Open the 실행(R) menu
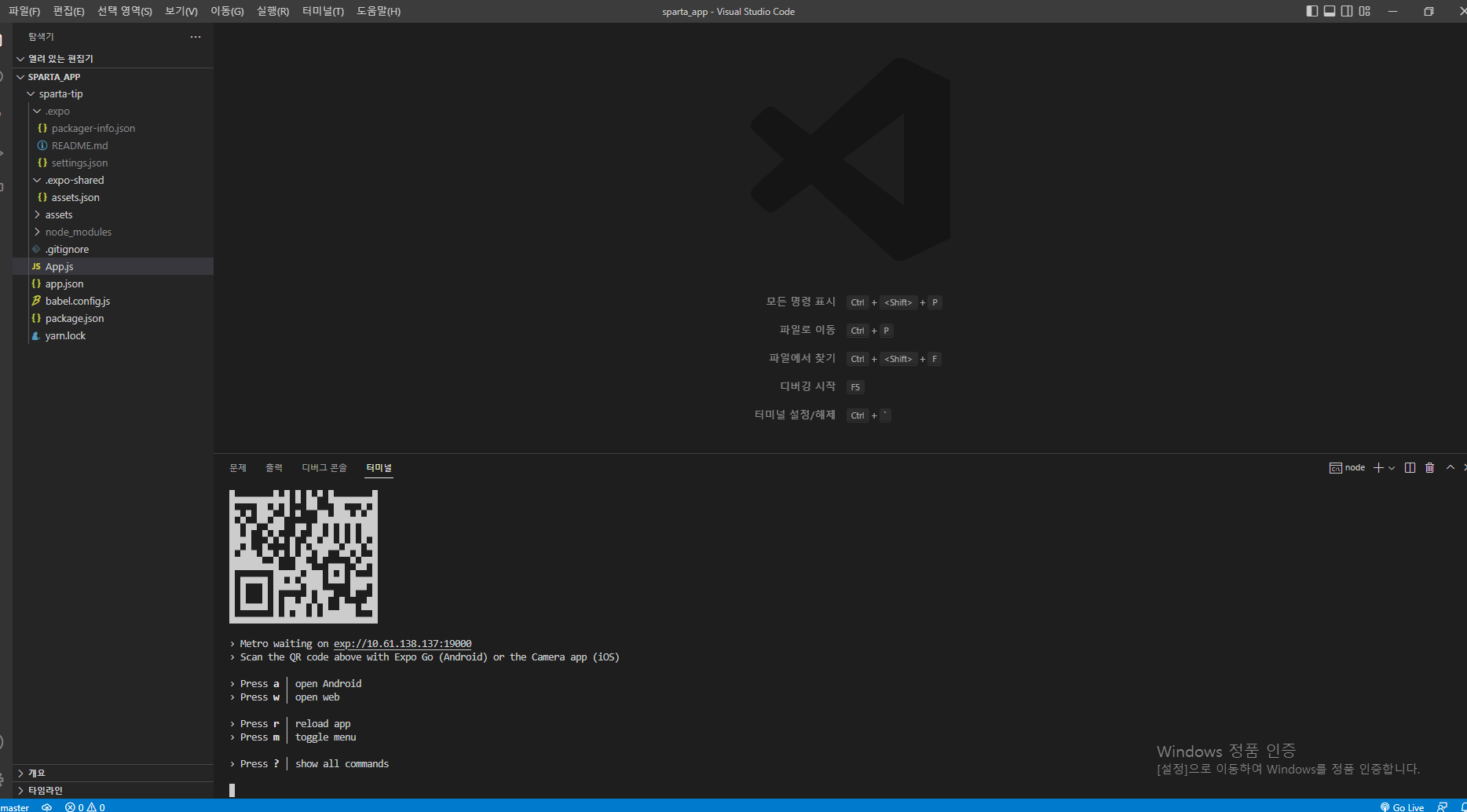 coord(273,11)
